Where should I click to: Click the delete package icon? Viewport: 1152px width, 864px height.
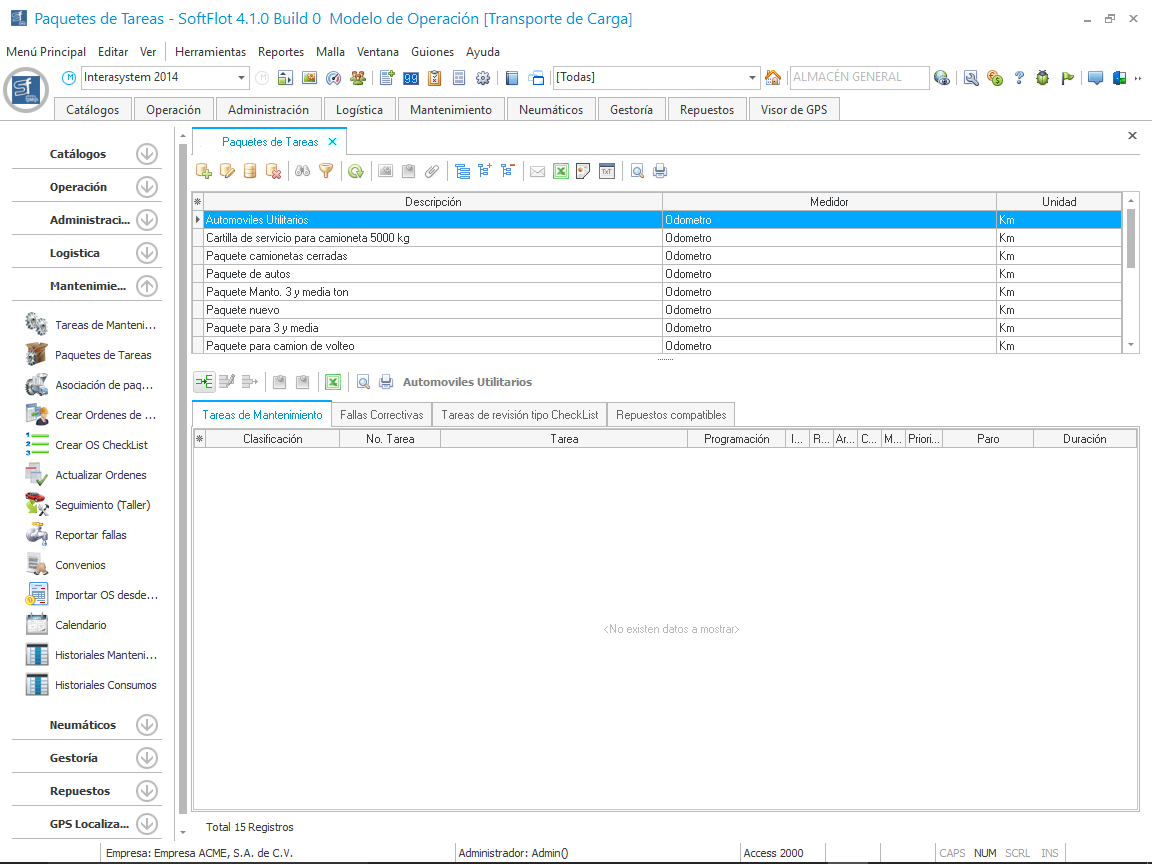click(x=273, y=171)
